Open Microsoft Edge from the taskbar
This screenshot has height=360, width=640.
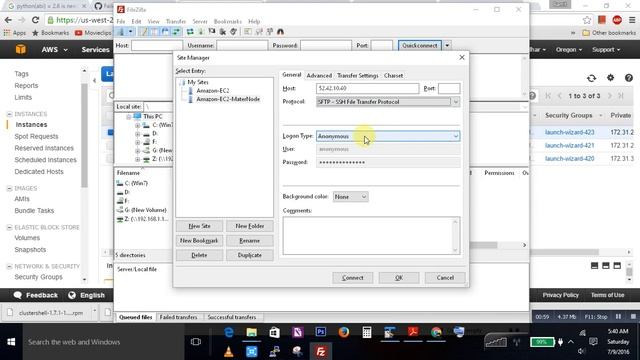(229, 332)
